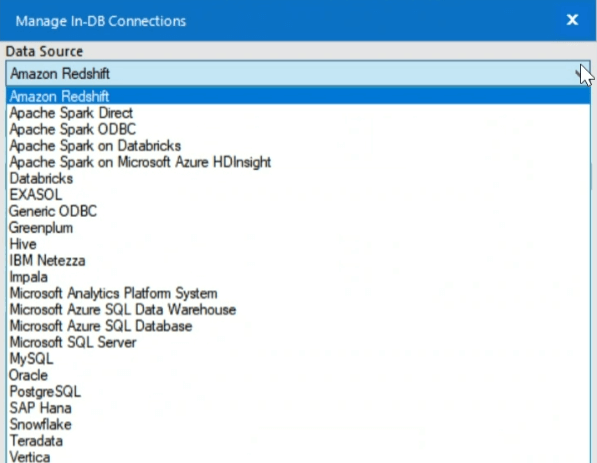Choose Apache Spark Direct option
The height and width of the screenshot is (463, 597).
pyautogui.click(x=298, y=113)
